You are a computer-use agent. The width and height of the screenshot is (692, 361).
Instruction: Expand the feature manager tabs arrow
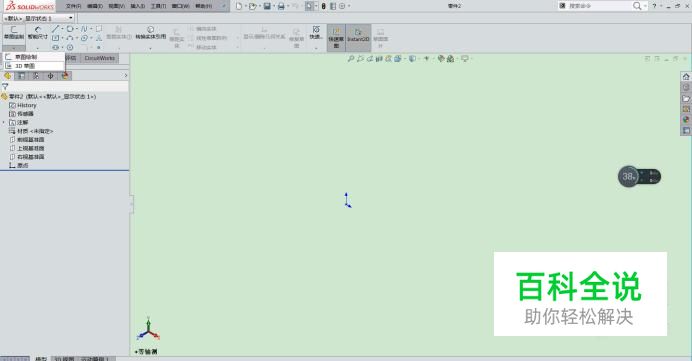126,76
